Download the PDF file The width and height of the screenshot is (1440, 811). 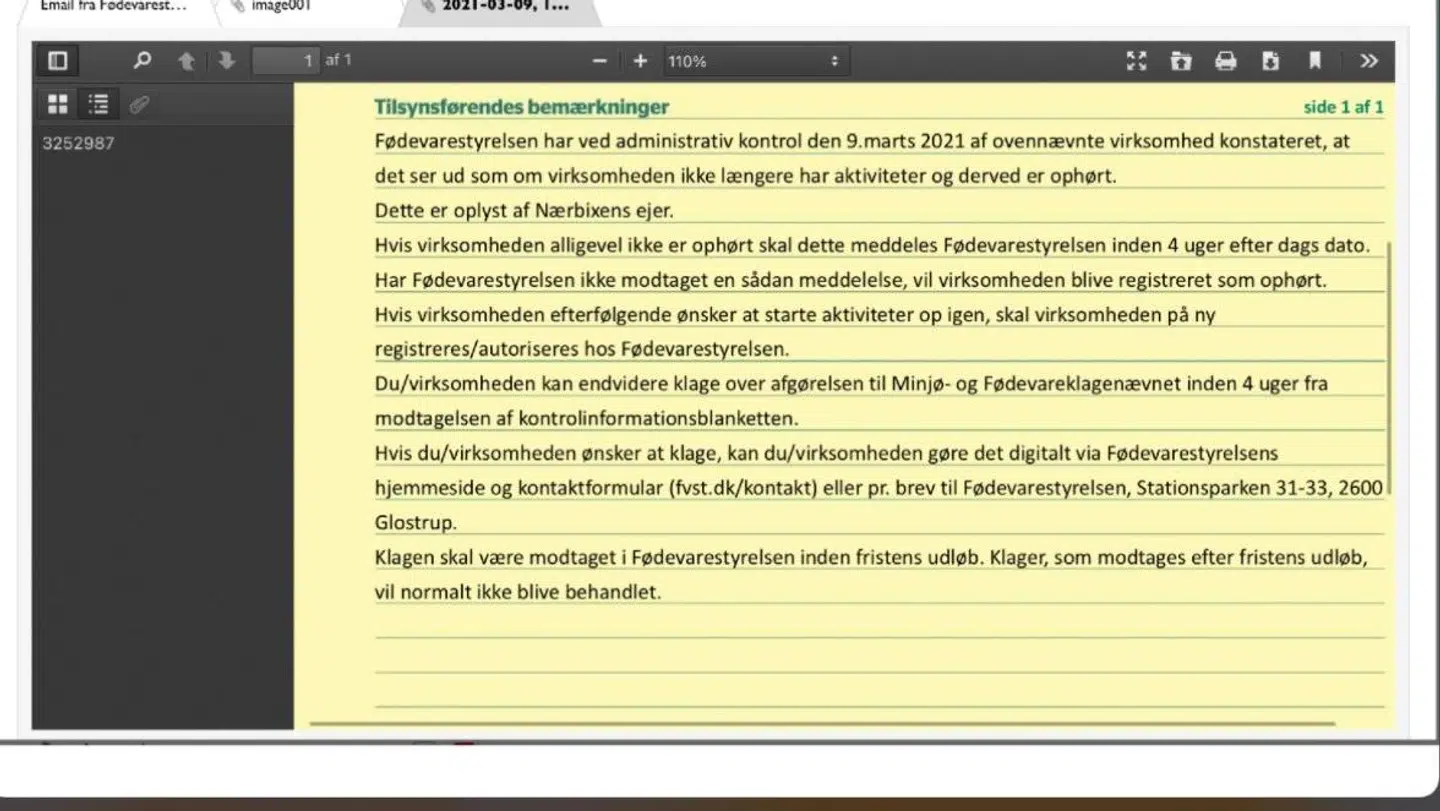click(x=1270, y=61)
